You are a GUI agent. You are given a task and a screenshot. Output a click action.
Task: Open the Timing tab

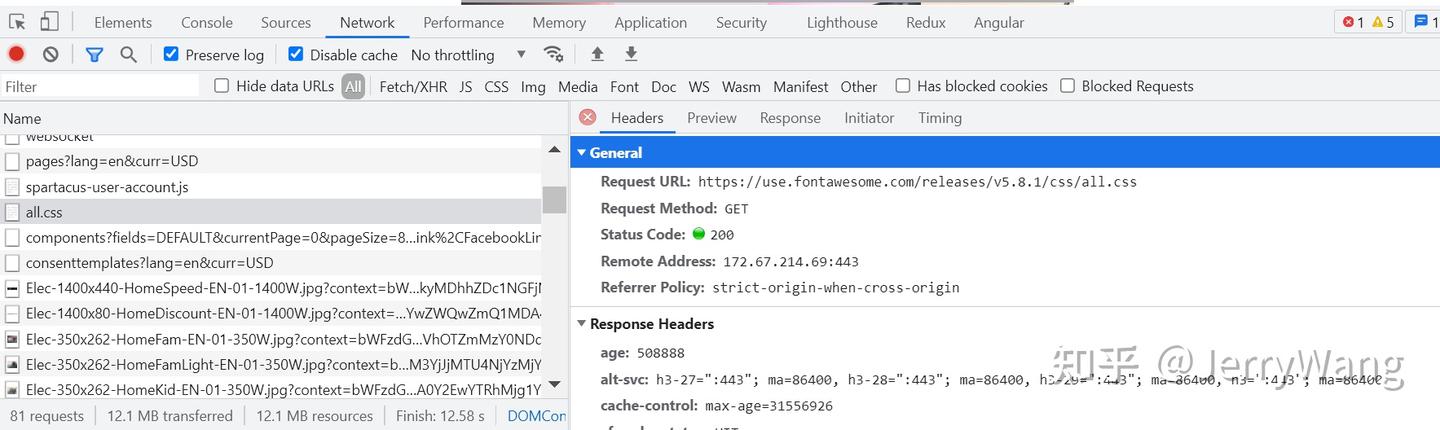click(x=939, y=118)
